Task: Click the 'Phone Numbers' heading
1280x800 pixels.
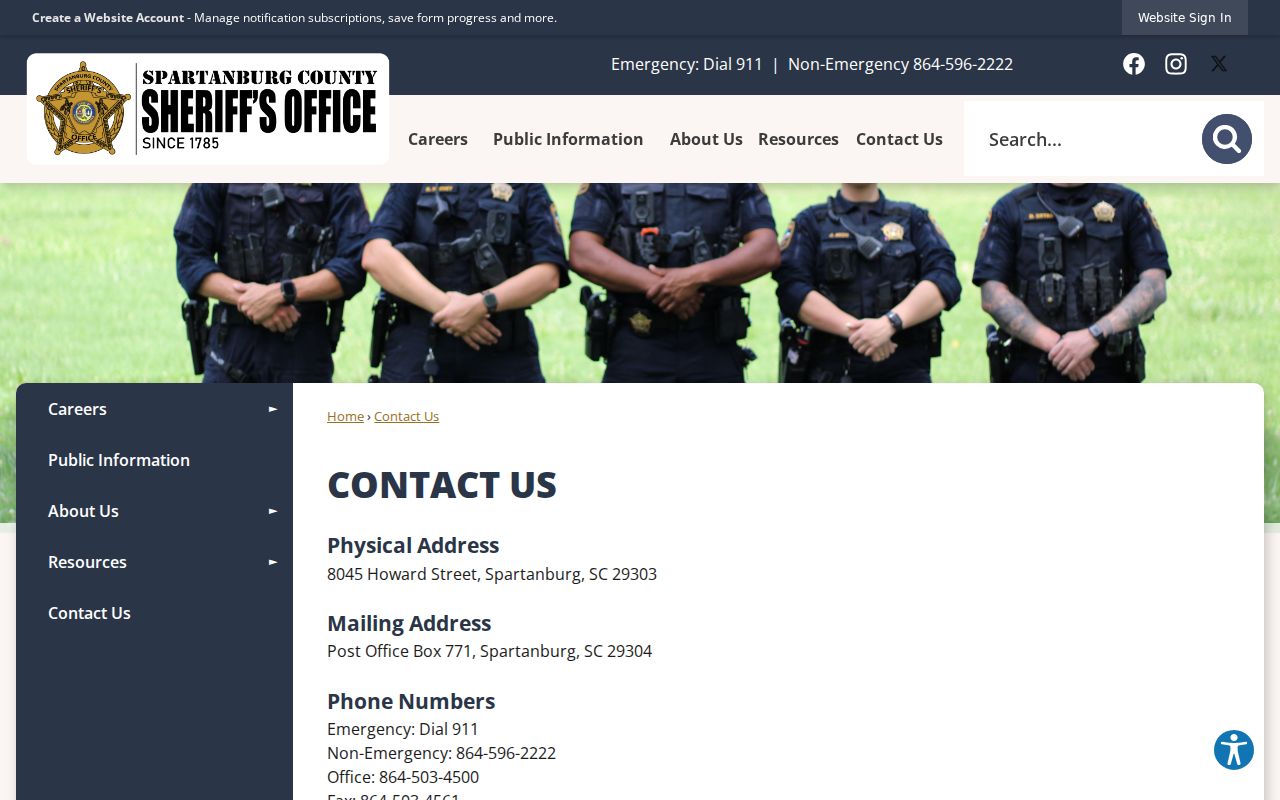Action: 411,701
